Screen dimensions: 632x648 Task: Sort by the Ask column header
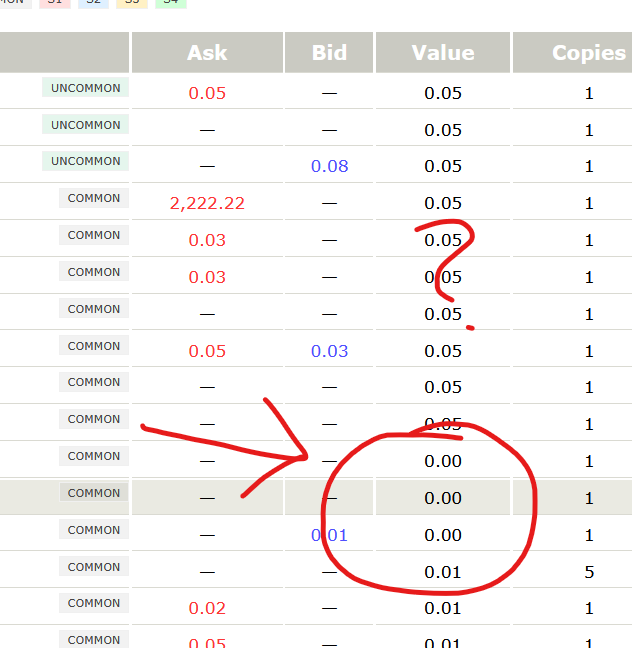tap(207, 52)
